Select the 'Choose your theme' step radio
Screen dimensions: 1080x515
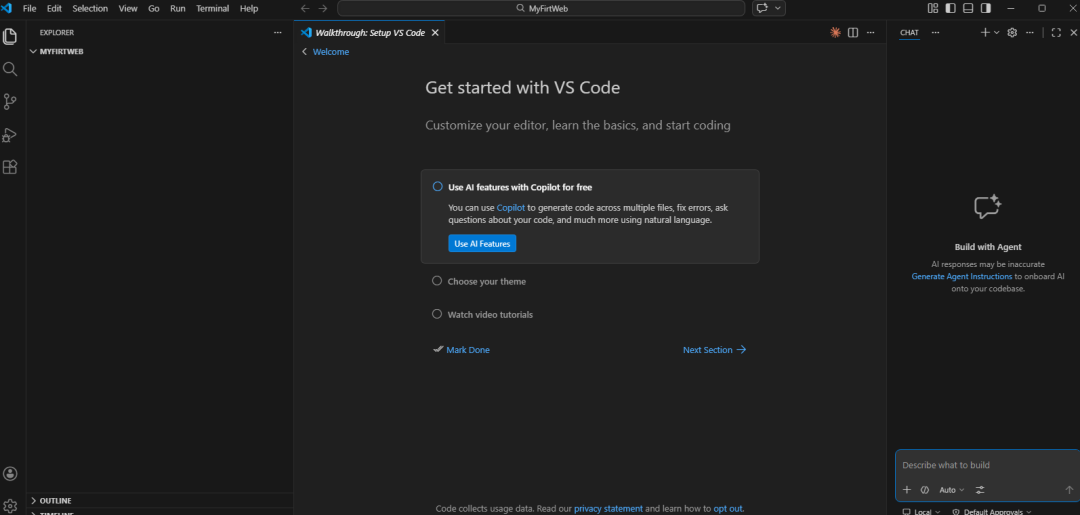437,281
